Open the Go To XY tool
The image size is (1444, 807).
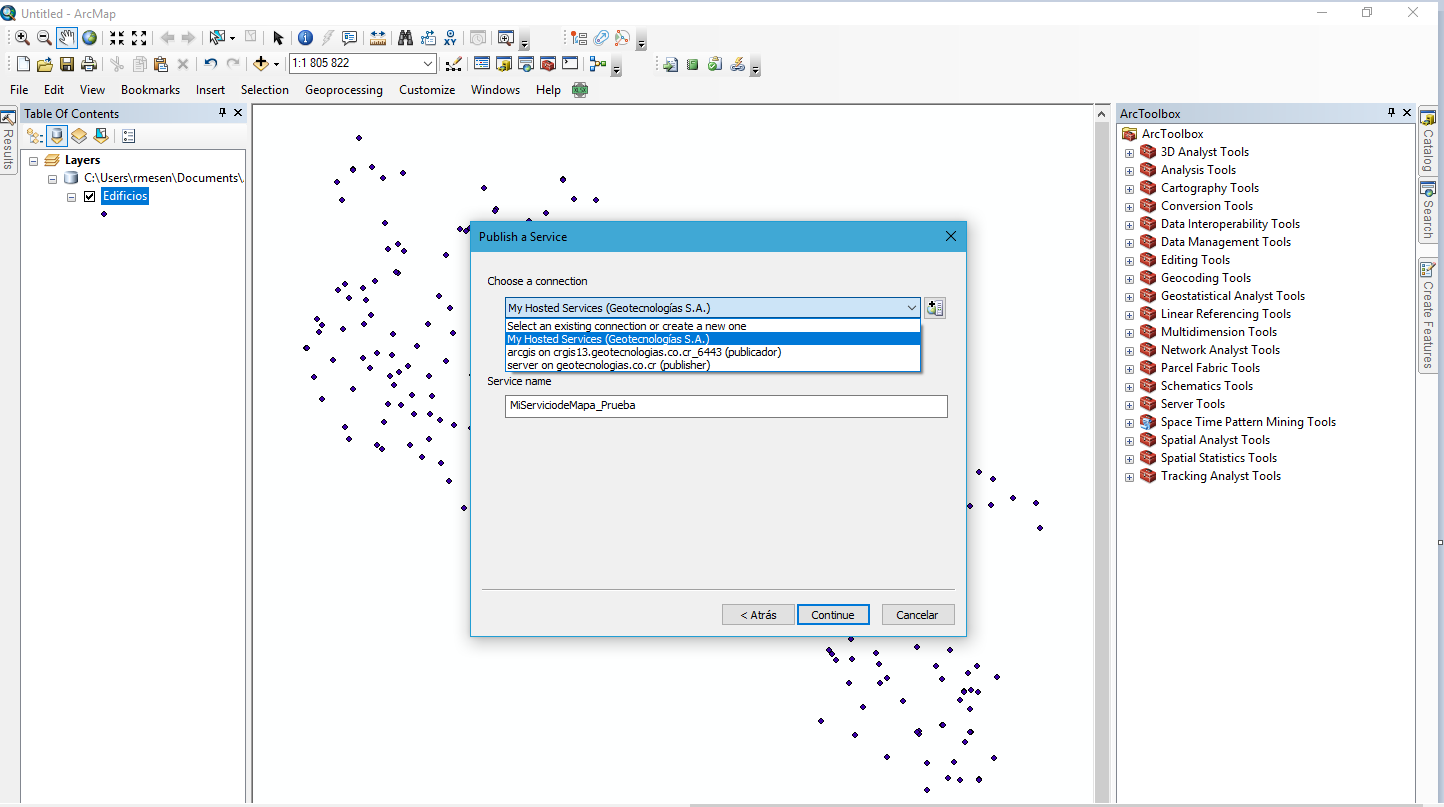451,38
